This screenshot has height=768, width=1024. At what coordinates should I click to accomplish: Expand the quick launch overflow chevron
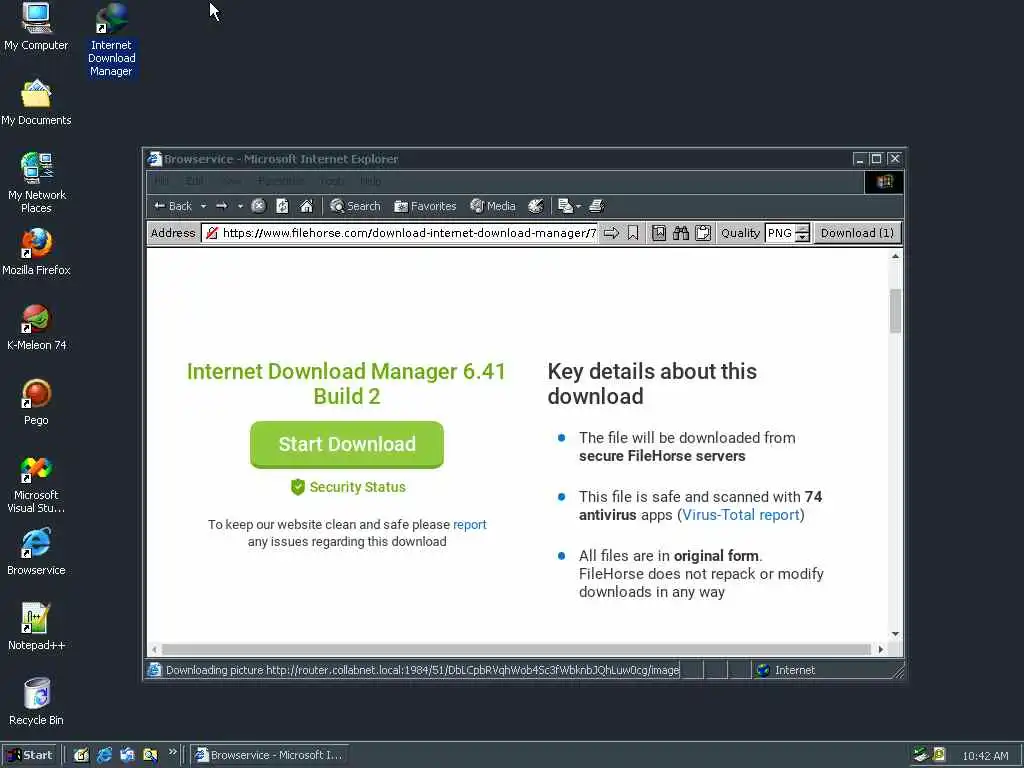172,752
